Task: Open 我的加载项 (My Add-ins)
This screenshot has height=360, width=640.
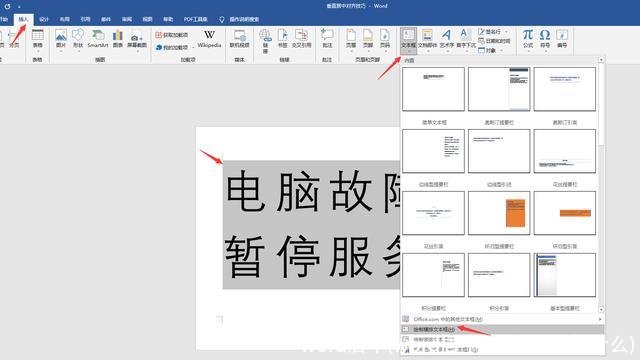Action: pyautogui.click(x=172, y=47)
